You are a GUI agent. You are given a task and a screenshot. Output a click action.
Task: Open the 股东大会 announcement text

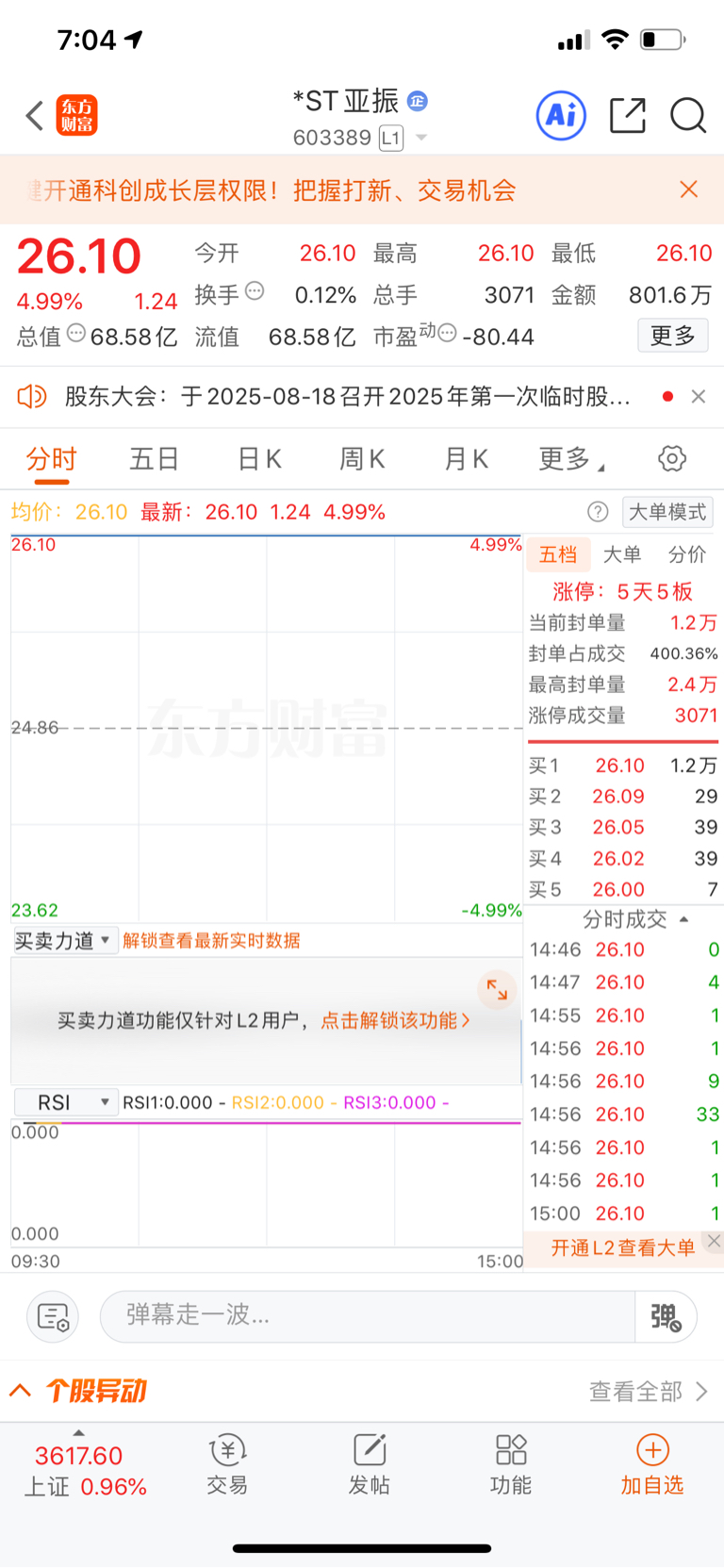[347, 396]
